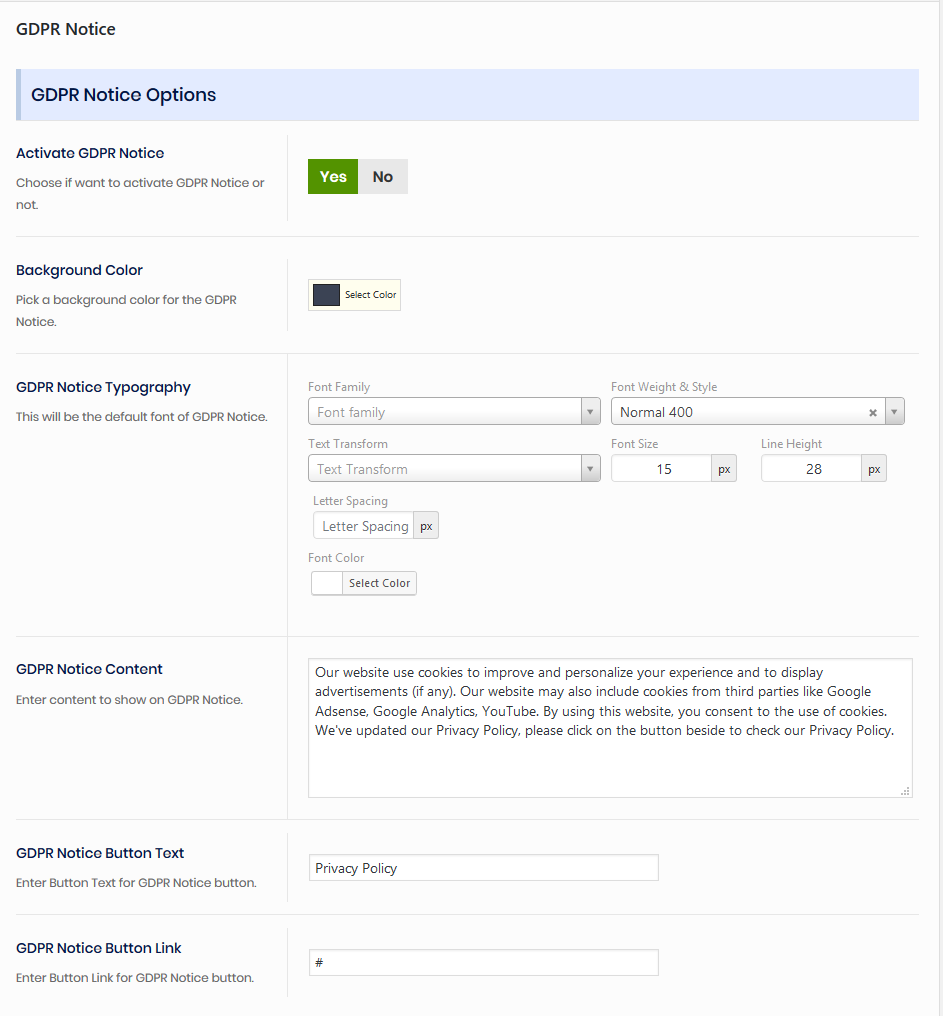Click the dark Background Color swatch
This screenshot has height=1016, width=943.
pyautogui.click(x=327, y=295)
